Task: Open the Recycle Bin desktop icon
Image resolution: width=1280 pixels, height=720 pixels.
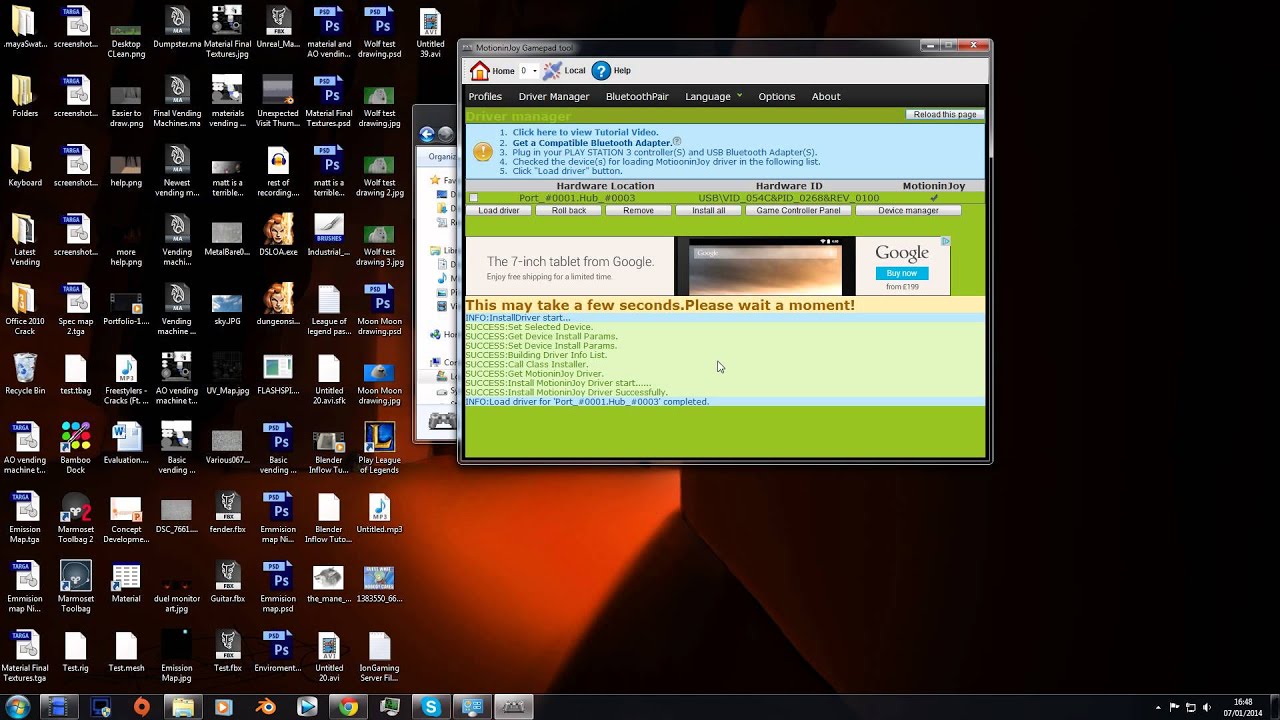Action: (x=25, y=375)
